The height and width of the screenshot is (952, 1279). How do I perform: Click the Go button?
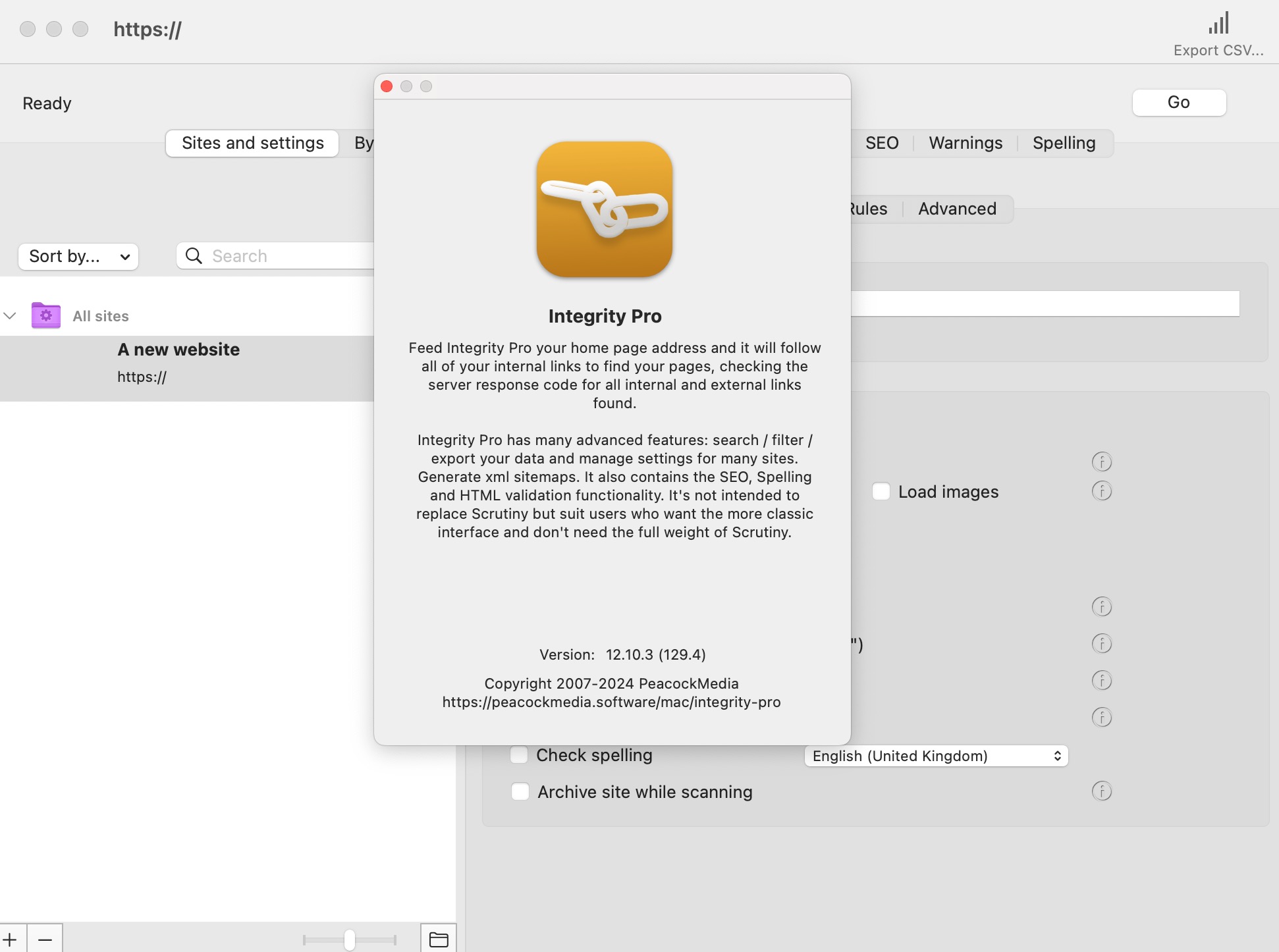click(1179, 102)
